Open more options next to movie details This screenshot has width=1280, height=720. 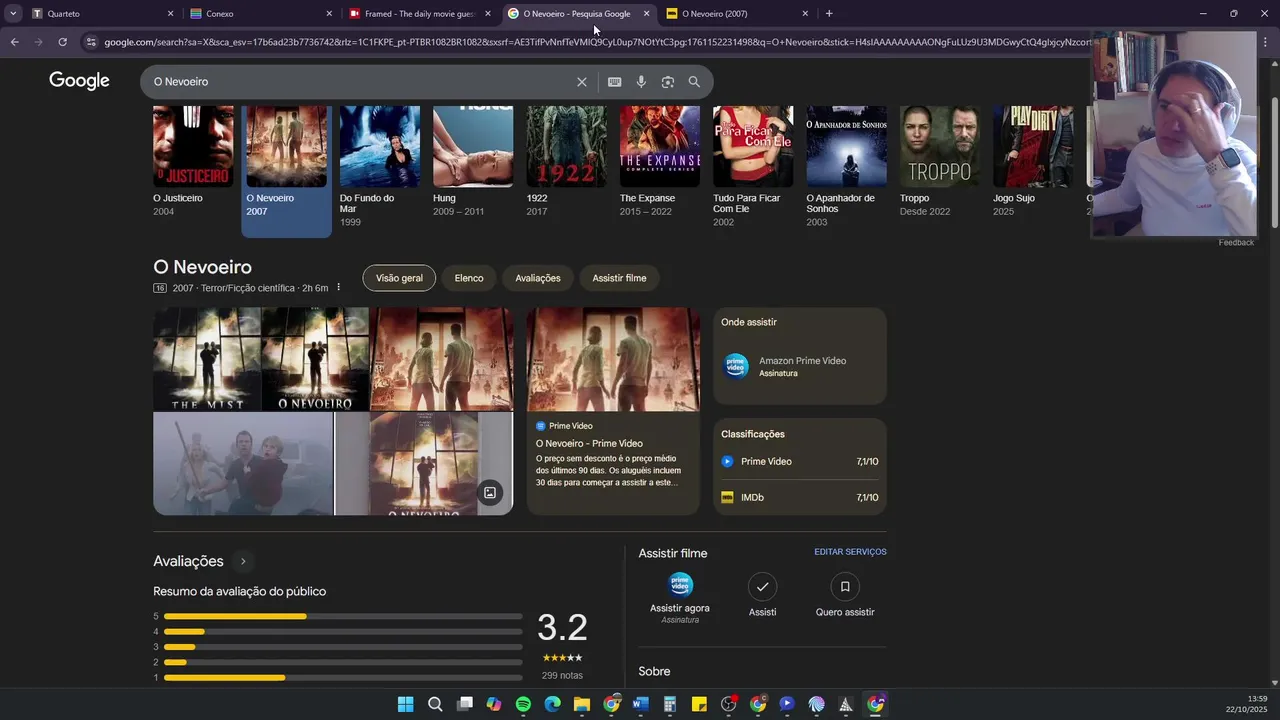coord(338,288)
